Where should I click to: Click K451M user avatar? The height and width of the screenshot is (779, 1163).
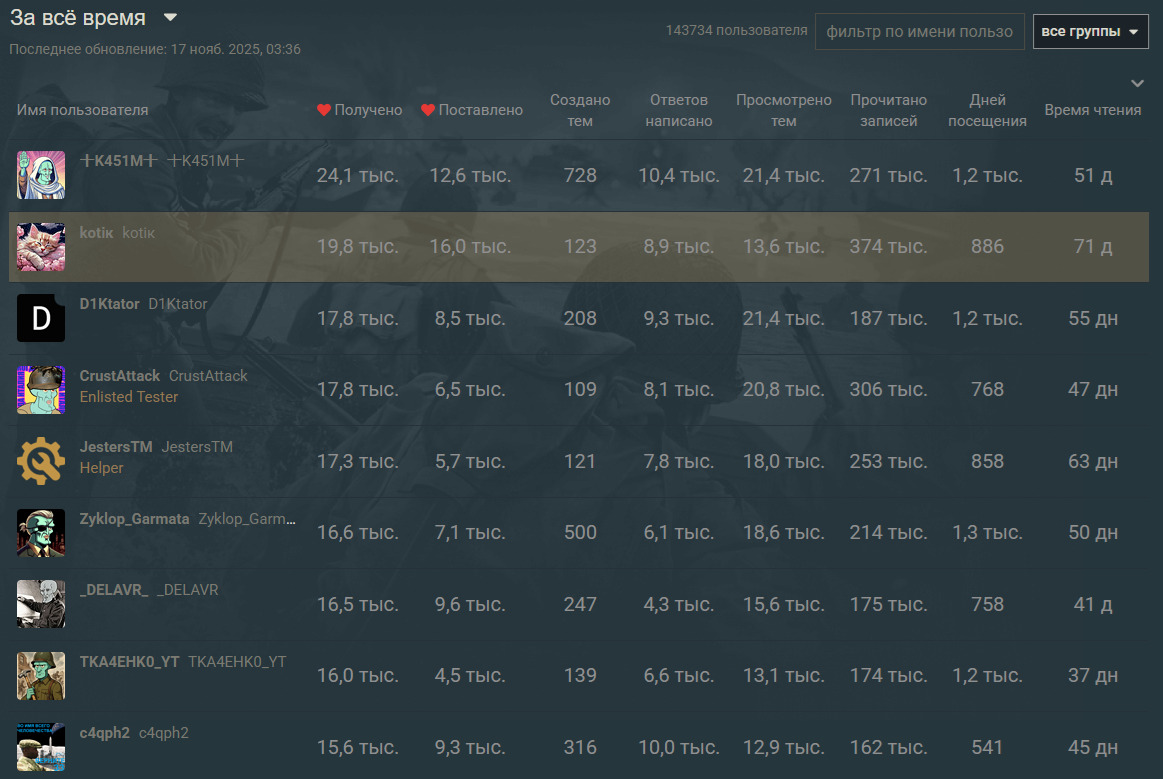point(41,175)
